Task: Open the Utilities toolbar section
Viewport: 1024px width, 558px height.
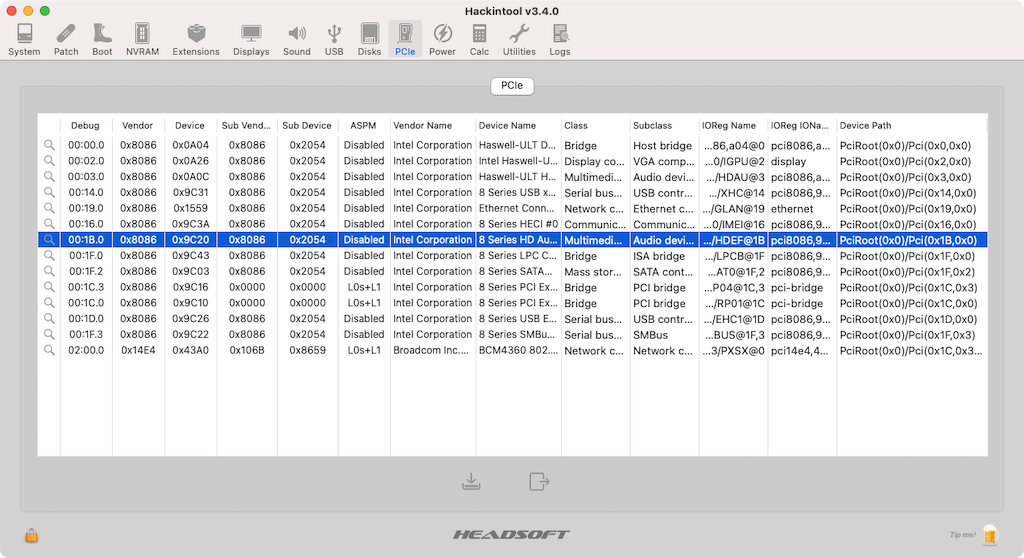Action: click(519, 40)
